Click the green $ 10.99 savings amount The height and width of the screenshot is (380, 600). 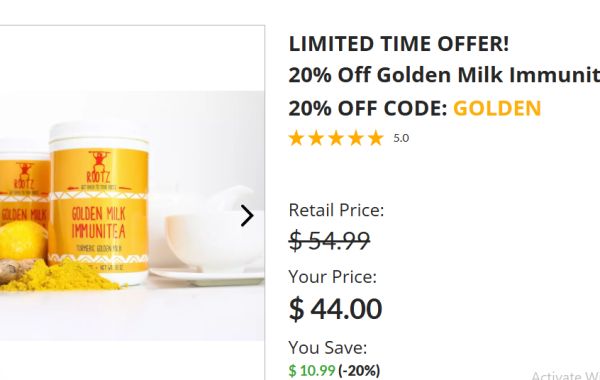point(312,370)
